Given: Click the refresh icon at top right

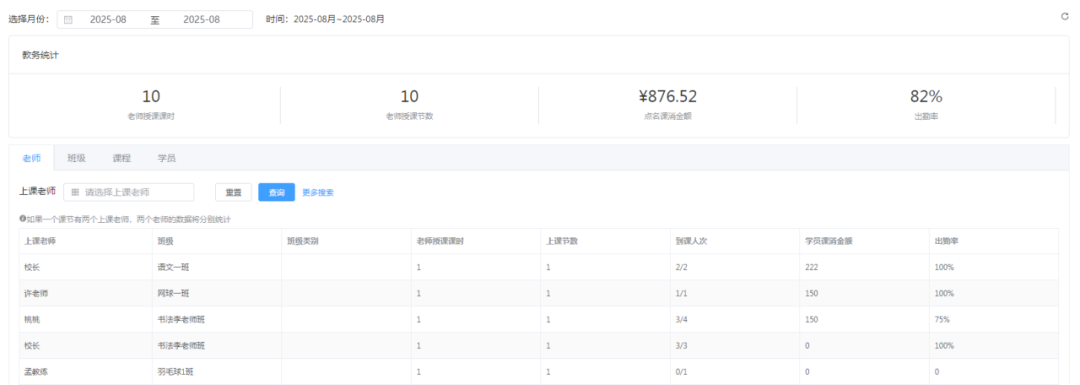Looking at the screenshot, I should 1064,16.
